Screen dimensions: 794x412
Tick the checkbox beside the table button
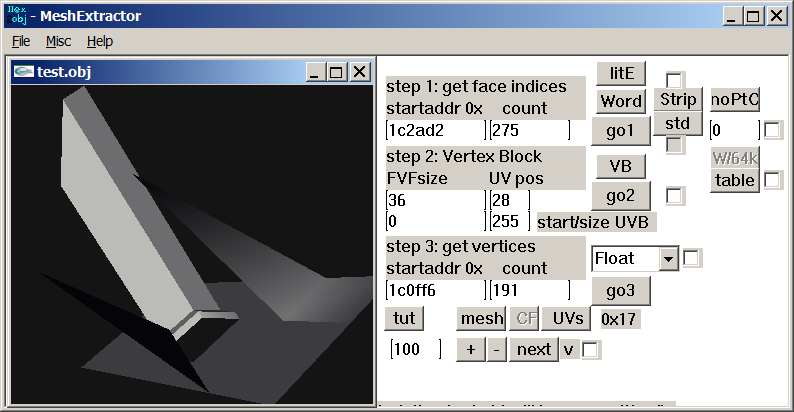click(x=772, y=180)
